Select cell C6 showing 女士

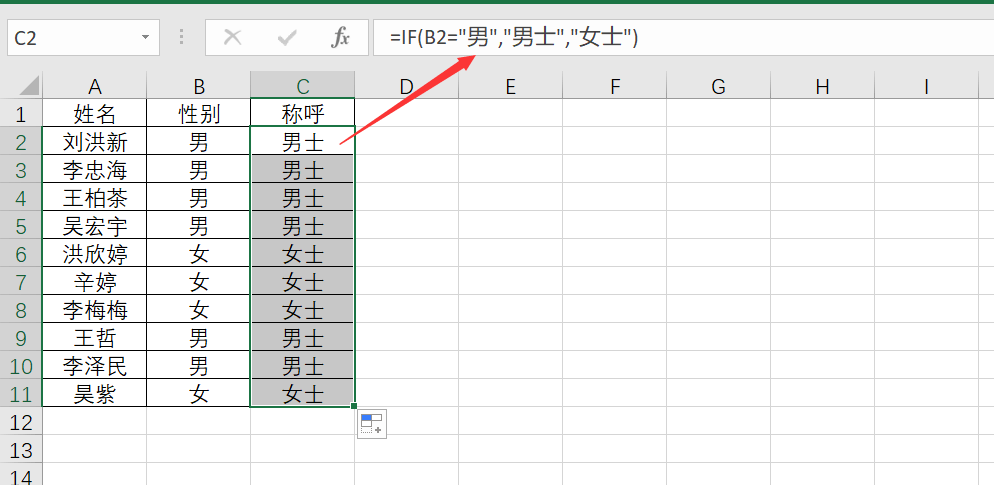302,254
